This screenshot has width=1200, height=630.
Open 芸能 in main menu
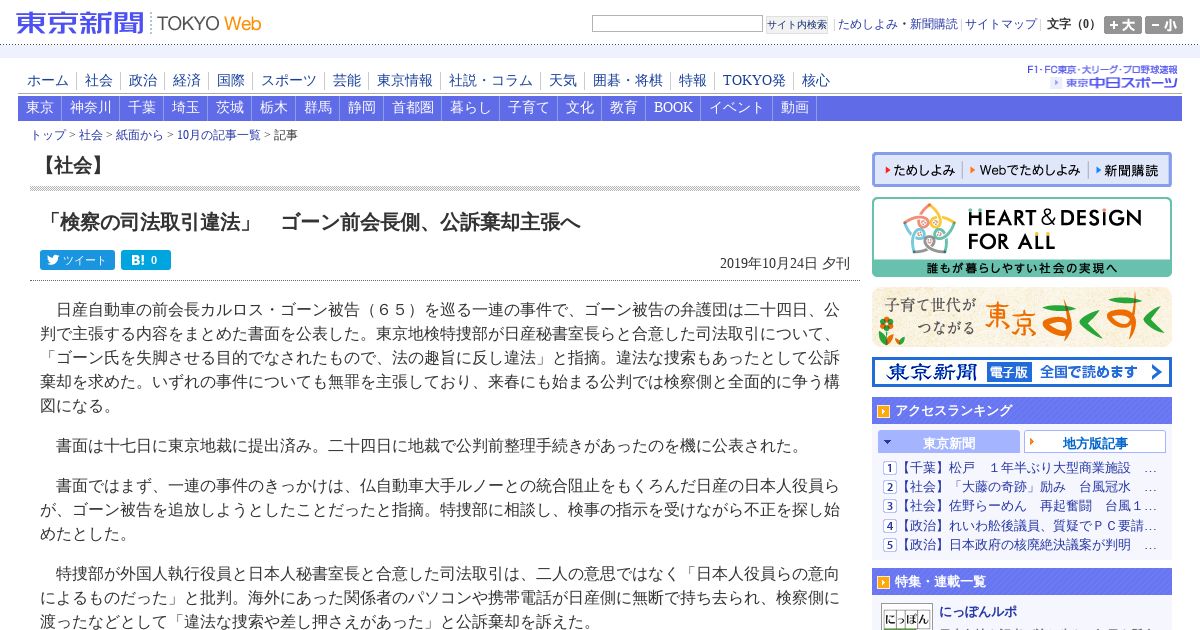pos(347,80)
